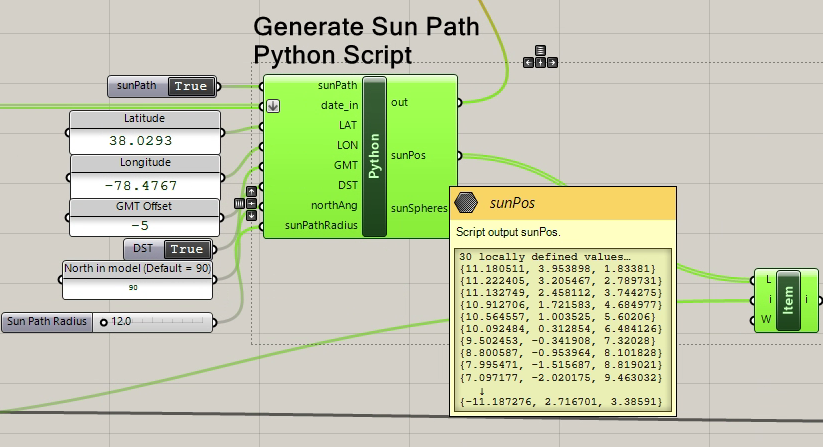Screen dimensions: 823x447
Task: Click the Sun Path Radius slider knob
Action: click(104, 322)
